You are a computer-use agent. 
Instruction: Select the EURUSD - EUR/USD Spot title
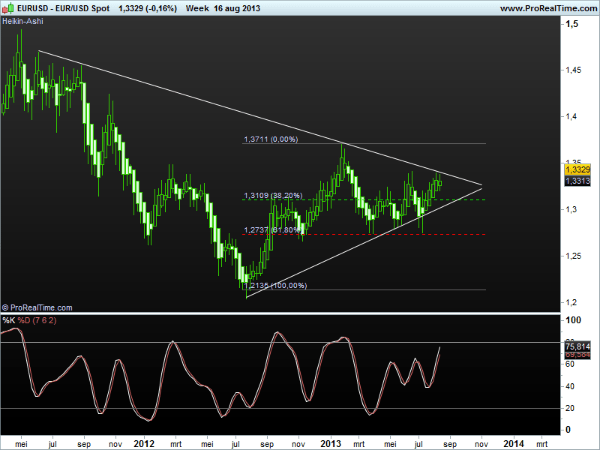click(x=64, y=8)
